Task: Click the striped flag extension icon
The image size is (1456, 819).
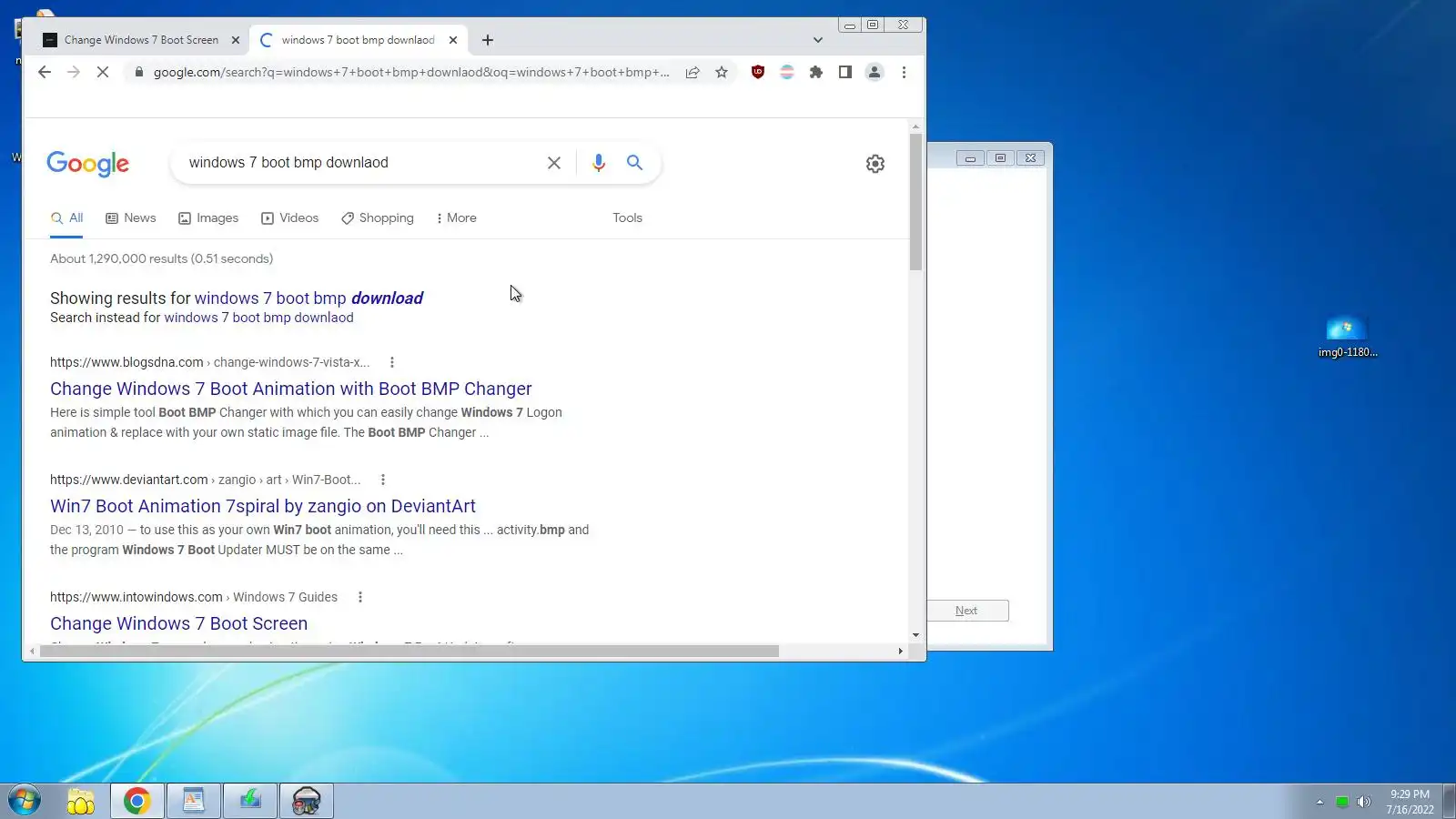Action: click(787, 72)
